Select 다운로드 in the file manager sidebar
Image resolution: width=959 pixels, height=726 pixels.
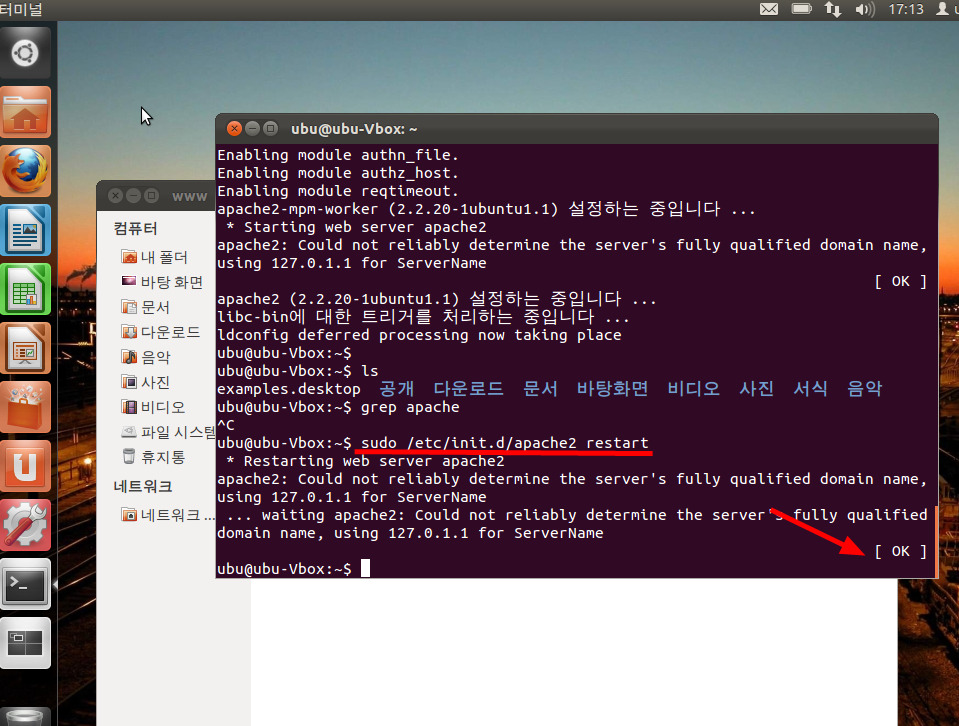168,332
